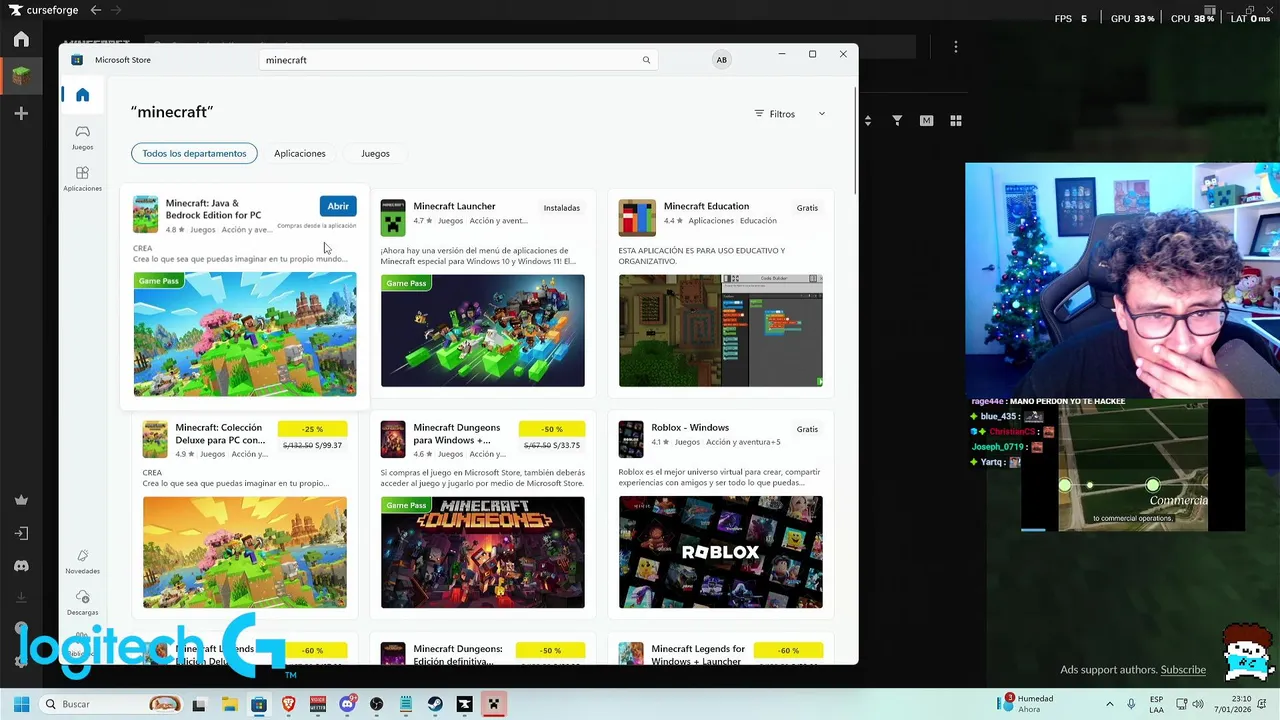Screen dimensions: 1280x720
Task: Open Minecraft Java & Bedrock cover image
Action: click(245, 334)
